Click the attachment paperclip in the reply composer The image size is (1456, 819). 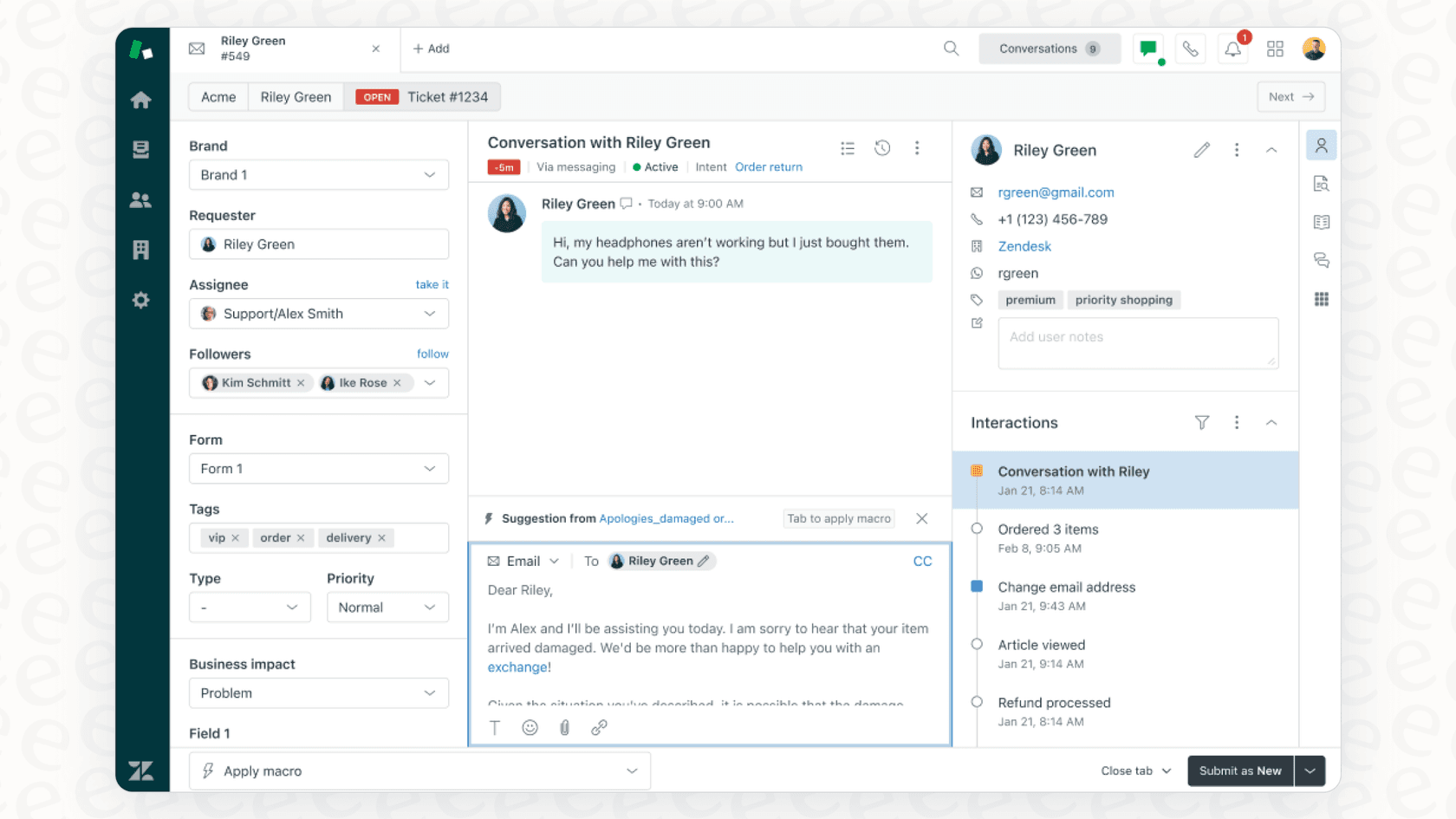coord(564,727)
